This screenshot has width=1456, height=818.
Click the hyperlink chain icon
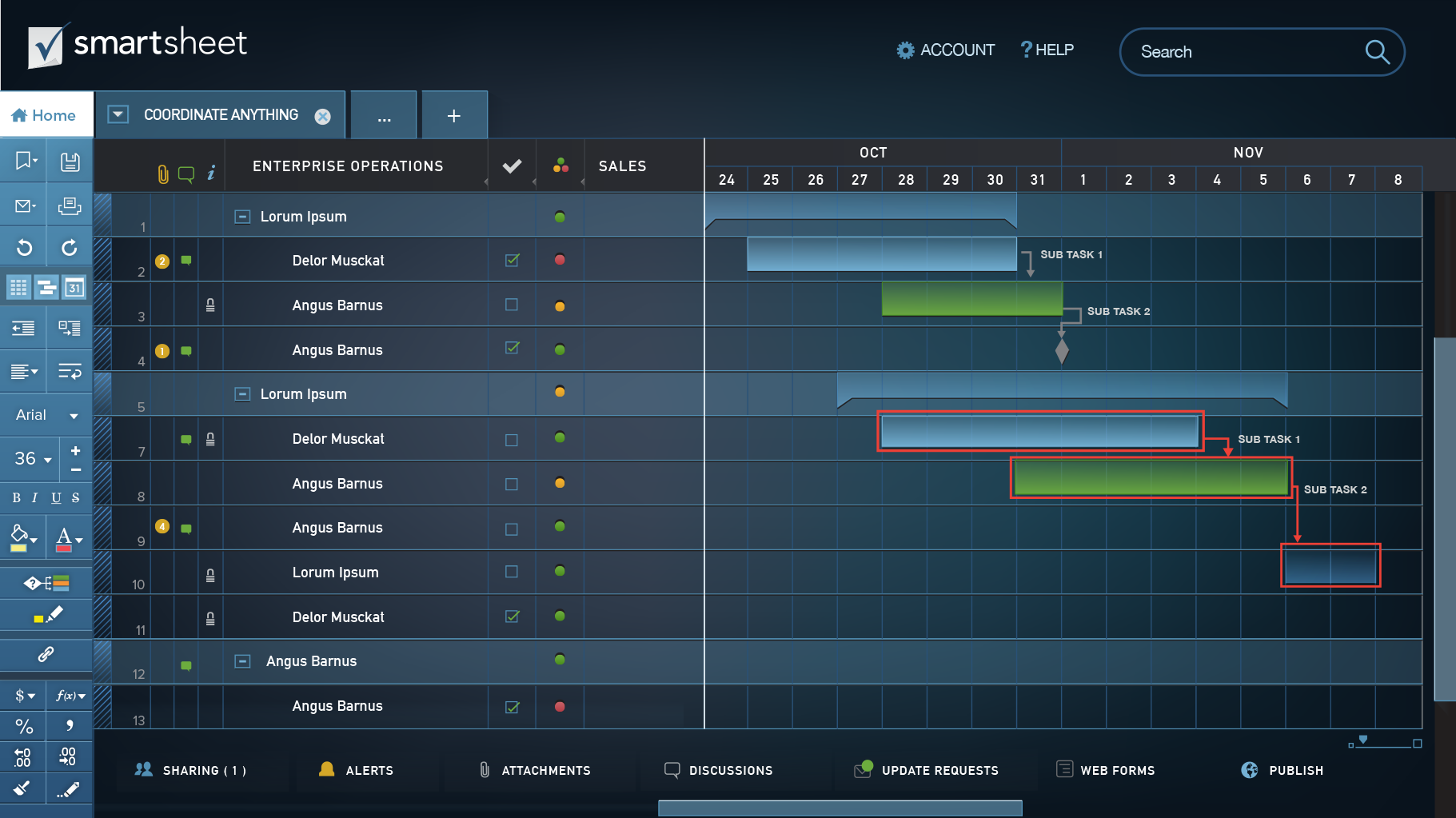pyautogui.click(x=46, y=654)
